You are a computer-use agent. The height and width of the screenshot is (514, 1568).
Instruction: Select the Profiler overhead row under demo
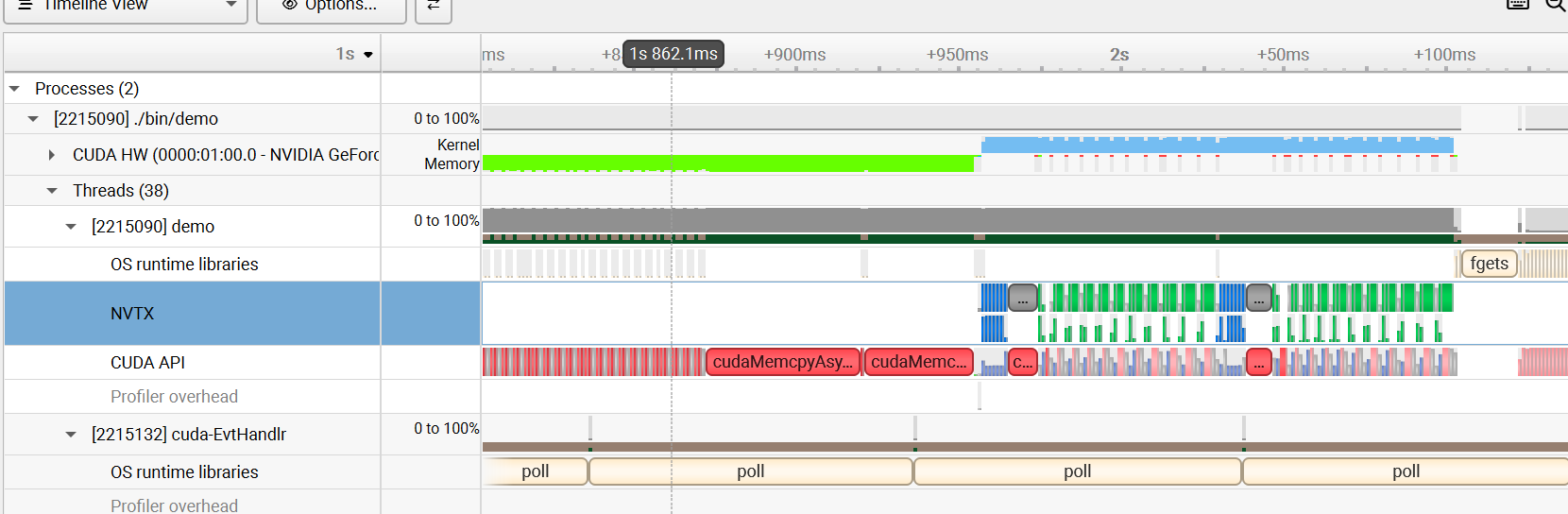tap(174, 397)
